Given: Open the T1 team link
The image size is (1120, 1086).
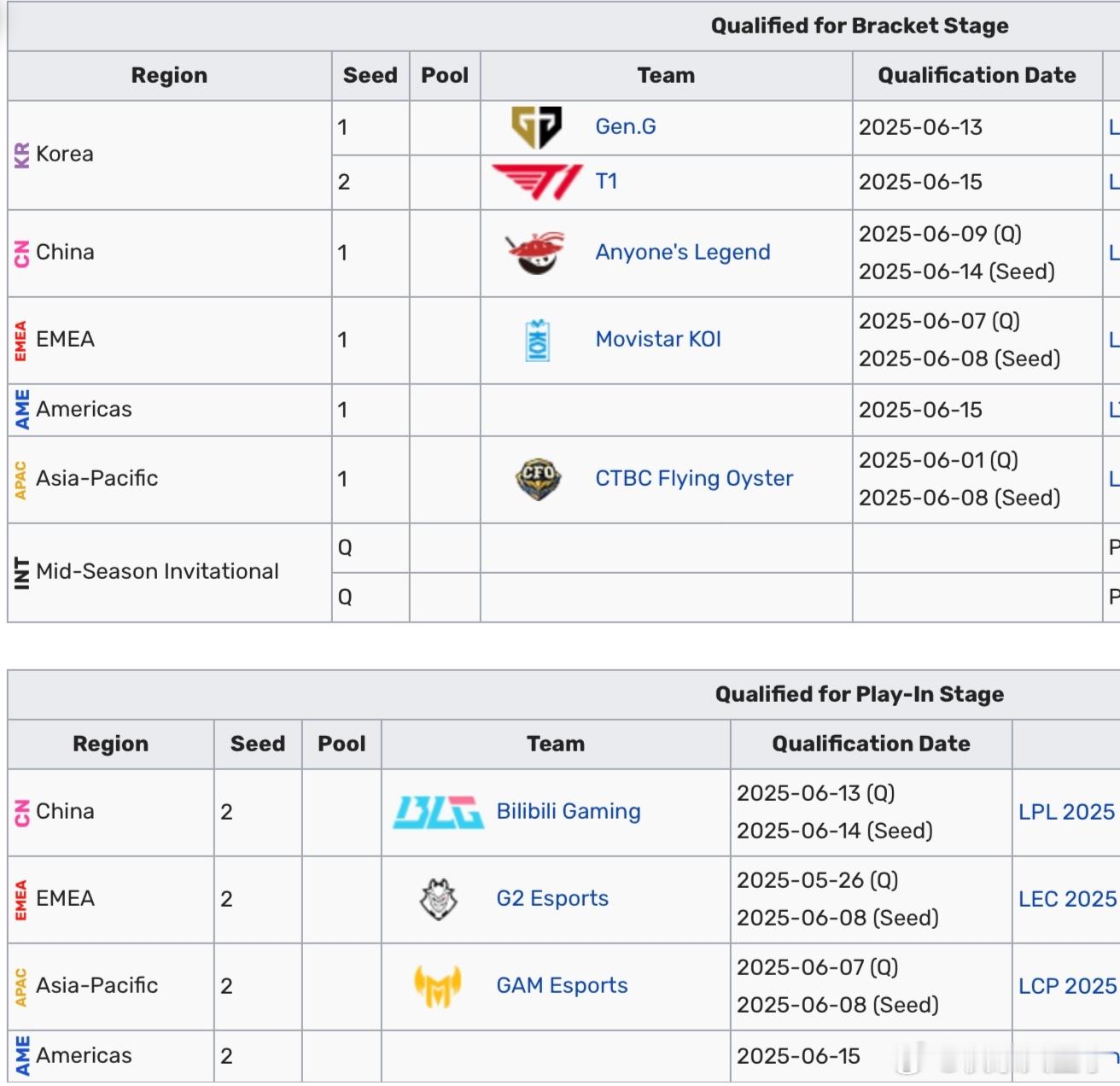Looking at the screenshot, I should (x=606, y=181).
